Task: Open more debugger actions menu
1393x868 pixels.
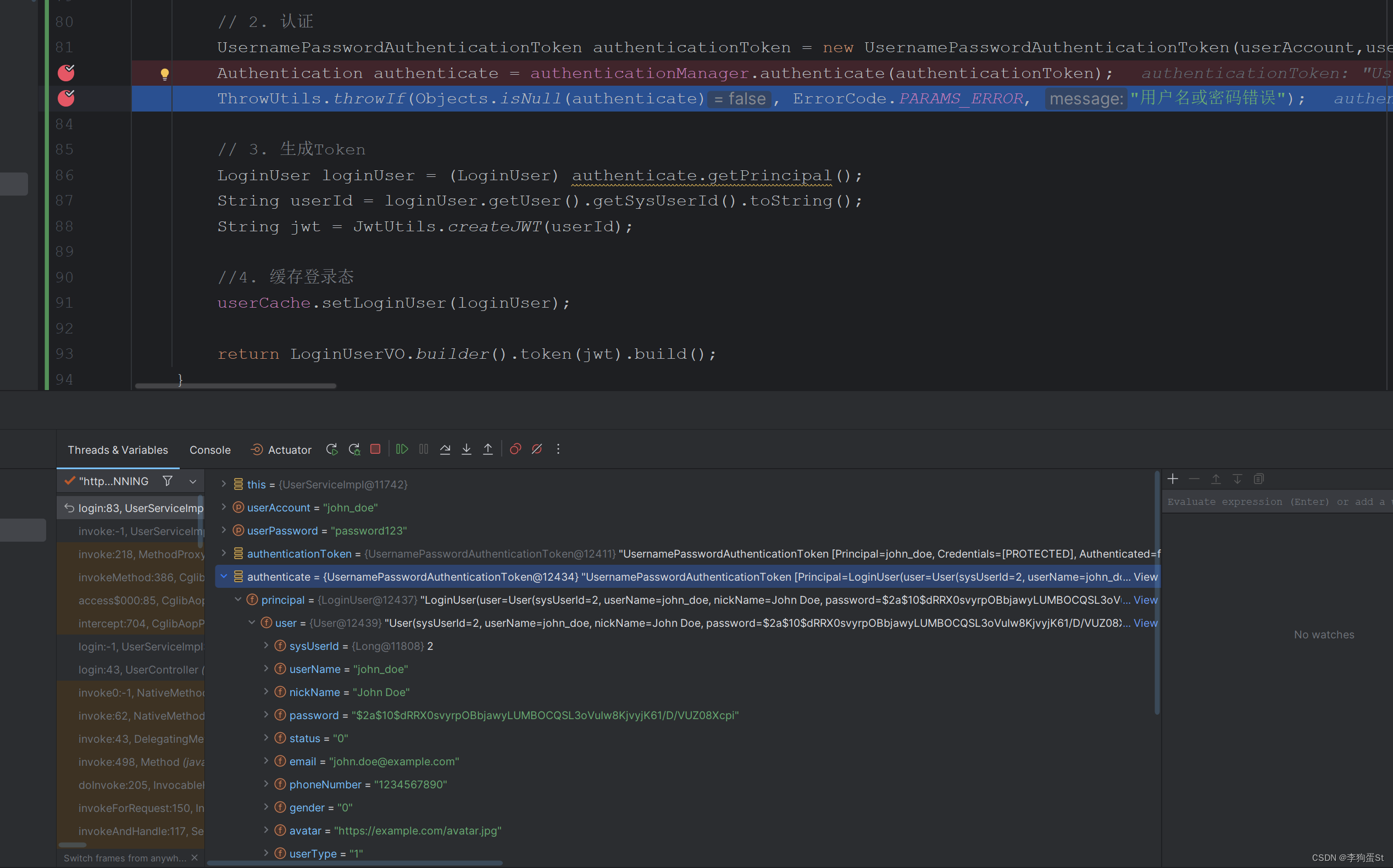Action: [558, 449]
